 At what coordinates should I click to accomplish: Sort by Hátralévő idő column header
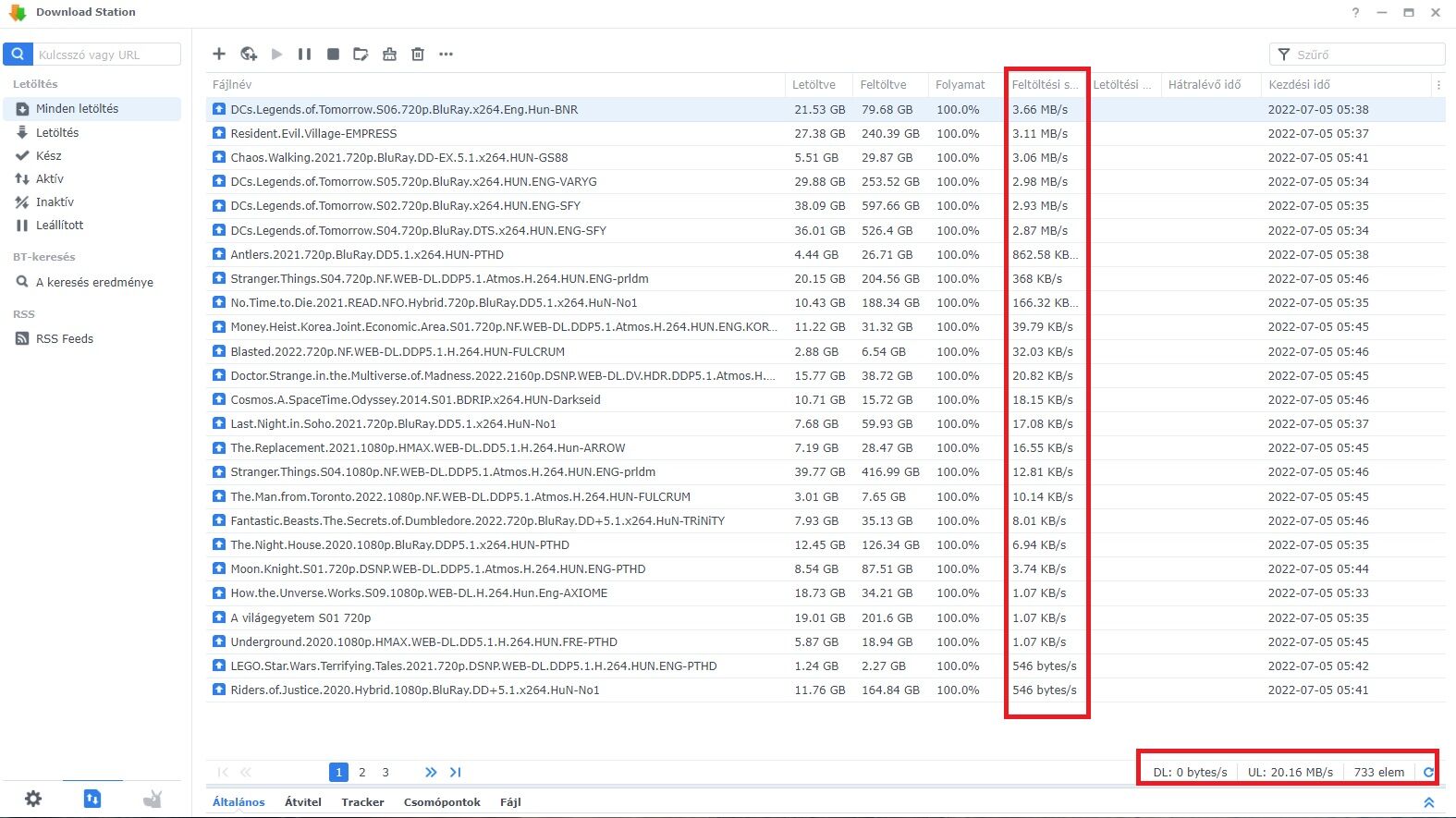(1210, 84)
